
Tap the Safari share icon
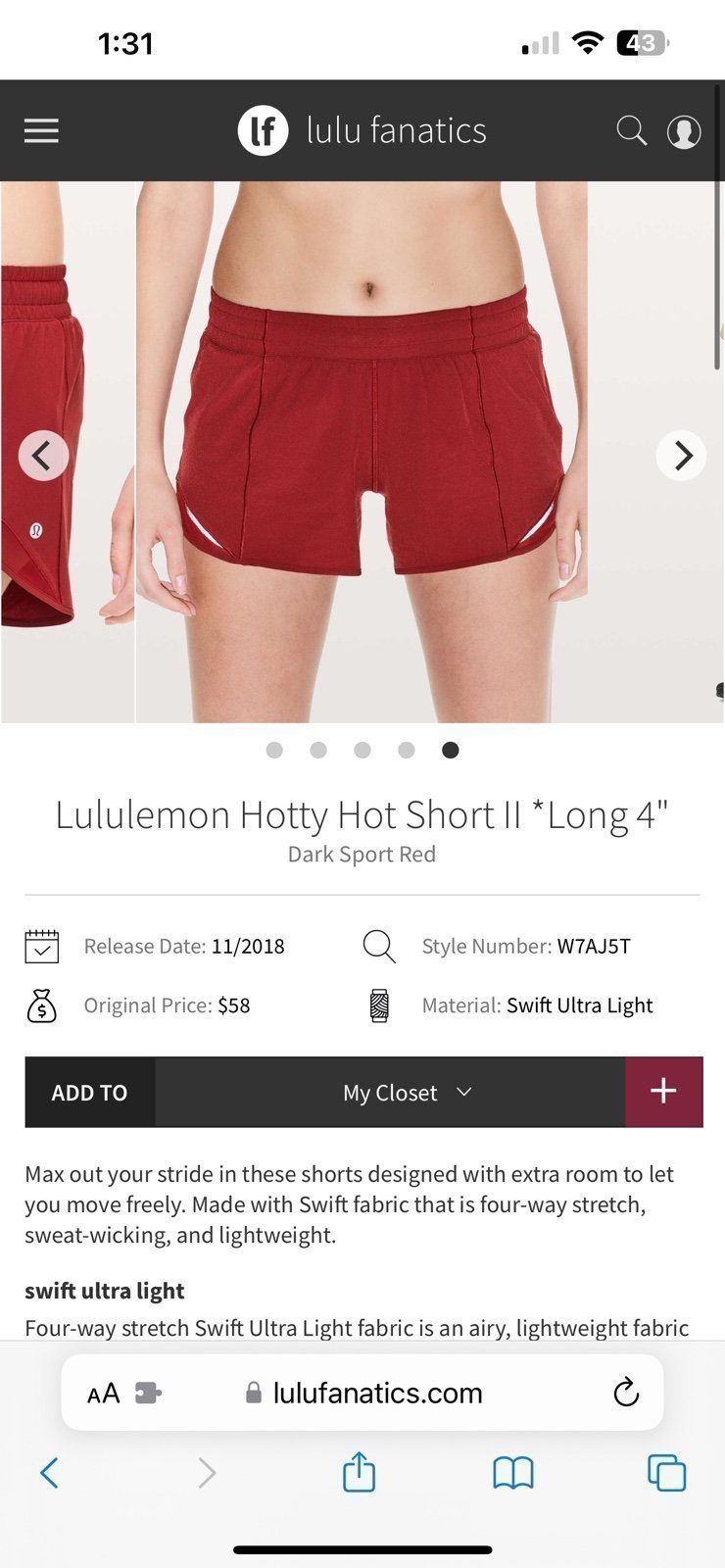point(359,1471)
